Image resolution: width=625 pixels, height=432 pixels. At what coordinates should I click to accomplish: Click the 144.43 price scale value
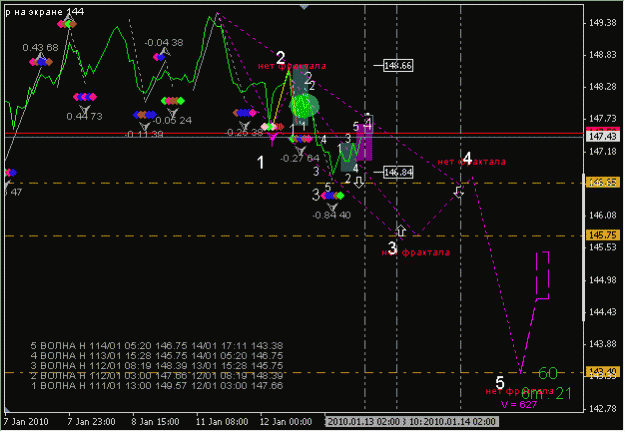pyautogui.click(x=603, y=312)
